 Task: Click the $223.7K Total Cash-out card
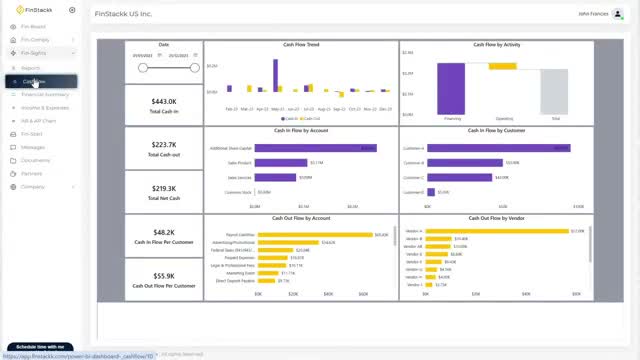tap(164, 148)
